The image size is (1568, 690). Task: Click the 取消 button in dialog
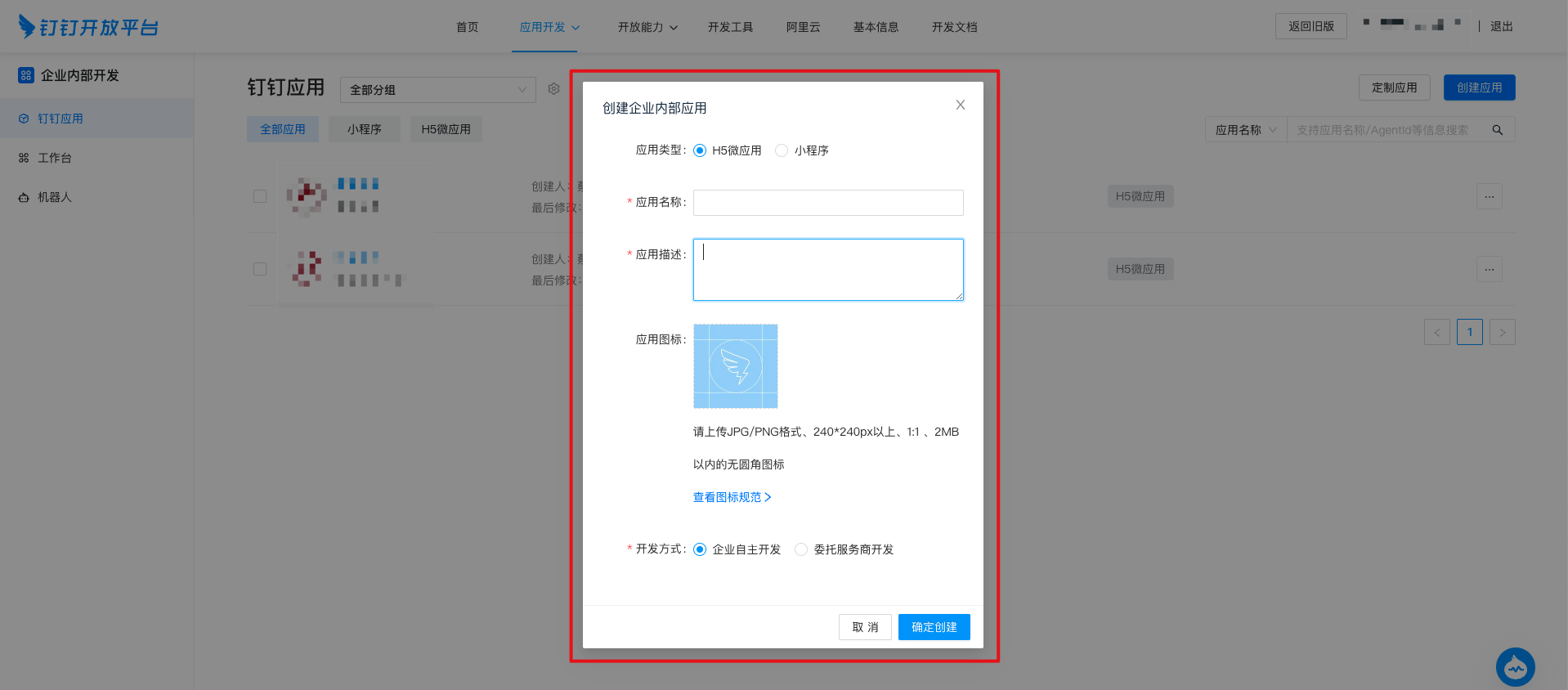(865, 627)
